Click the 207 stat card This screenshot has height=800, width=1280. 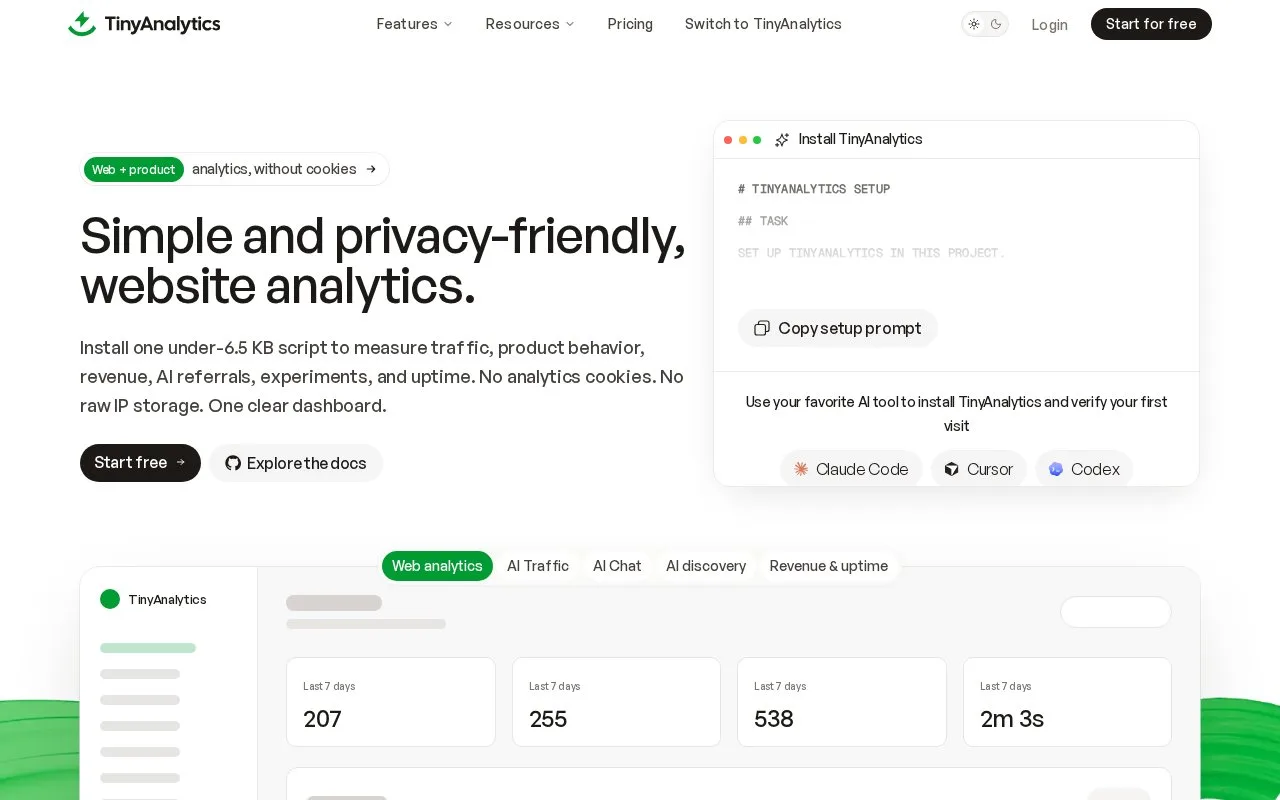pyautogui.click(x=391, y=702)
